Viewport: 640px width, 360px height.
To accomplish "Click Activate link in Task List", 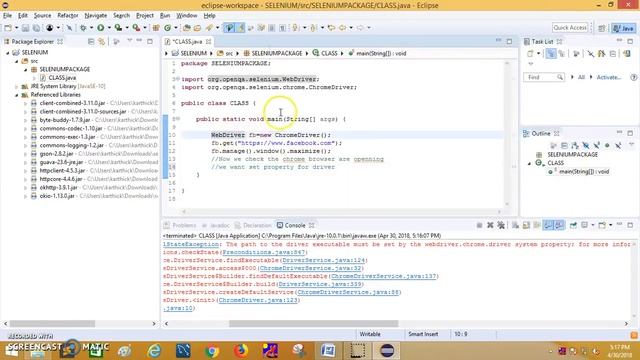I will [x=608, y=77].
